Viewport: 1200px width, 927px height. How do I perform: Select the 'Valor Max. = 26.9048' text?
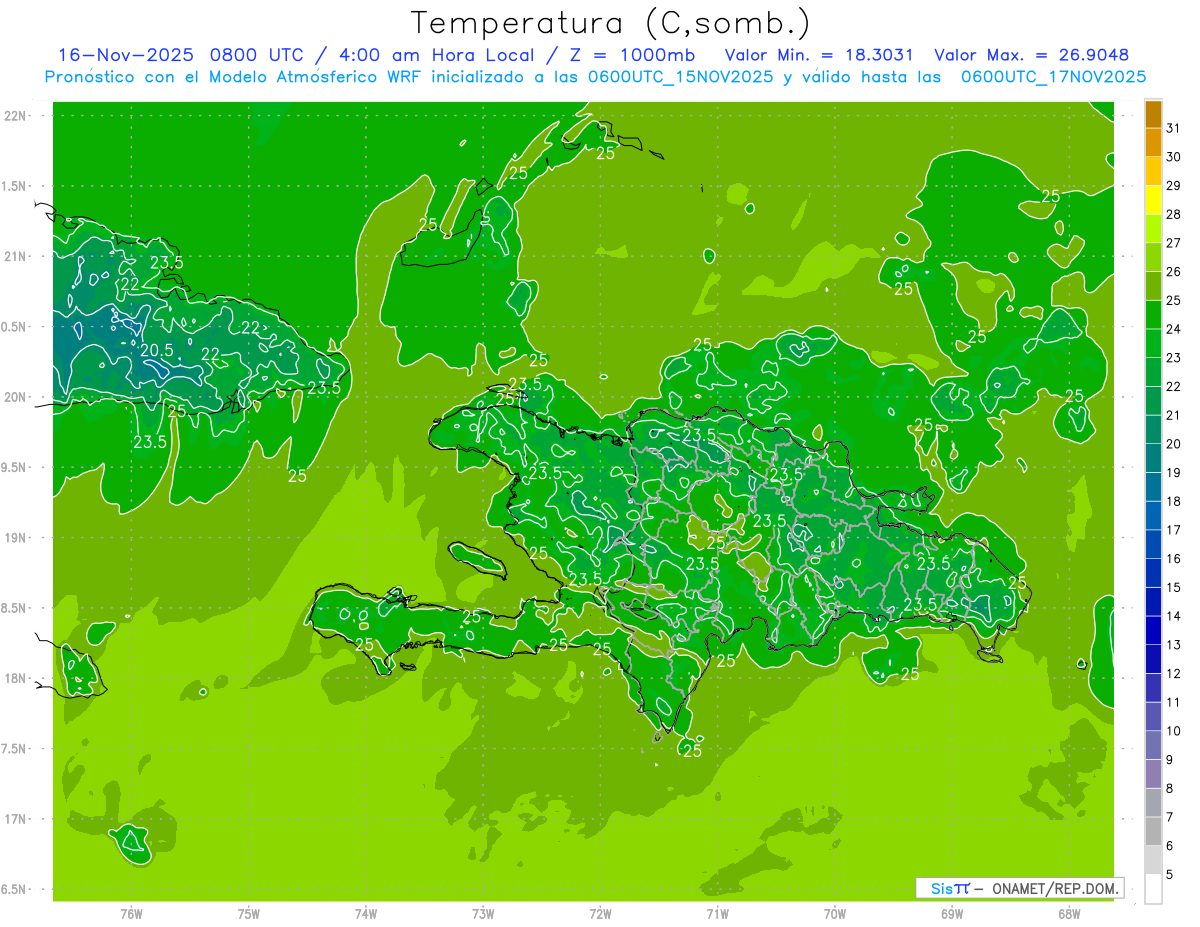1031,55
